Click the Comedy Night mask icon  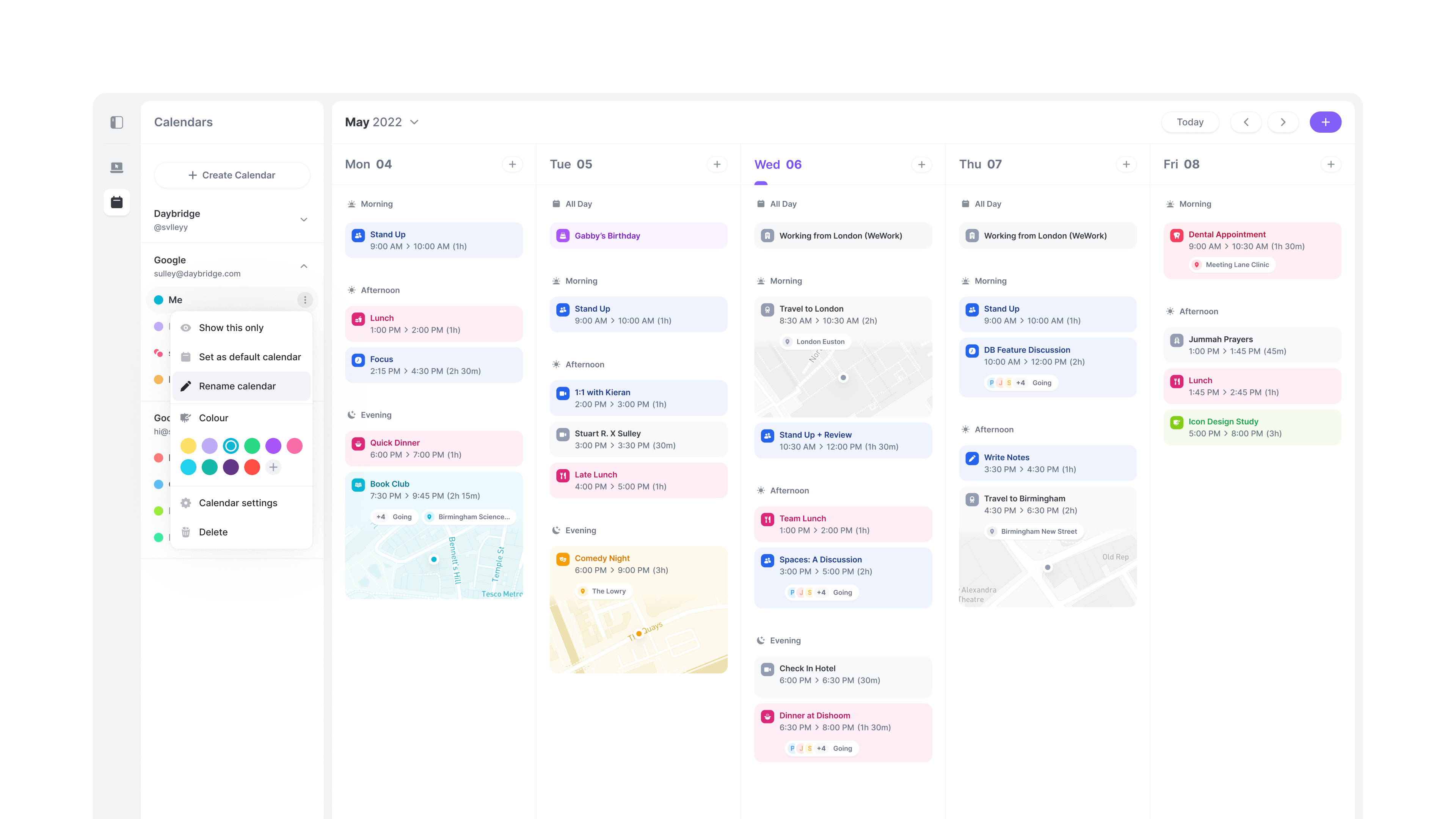point(562,559)
